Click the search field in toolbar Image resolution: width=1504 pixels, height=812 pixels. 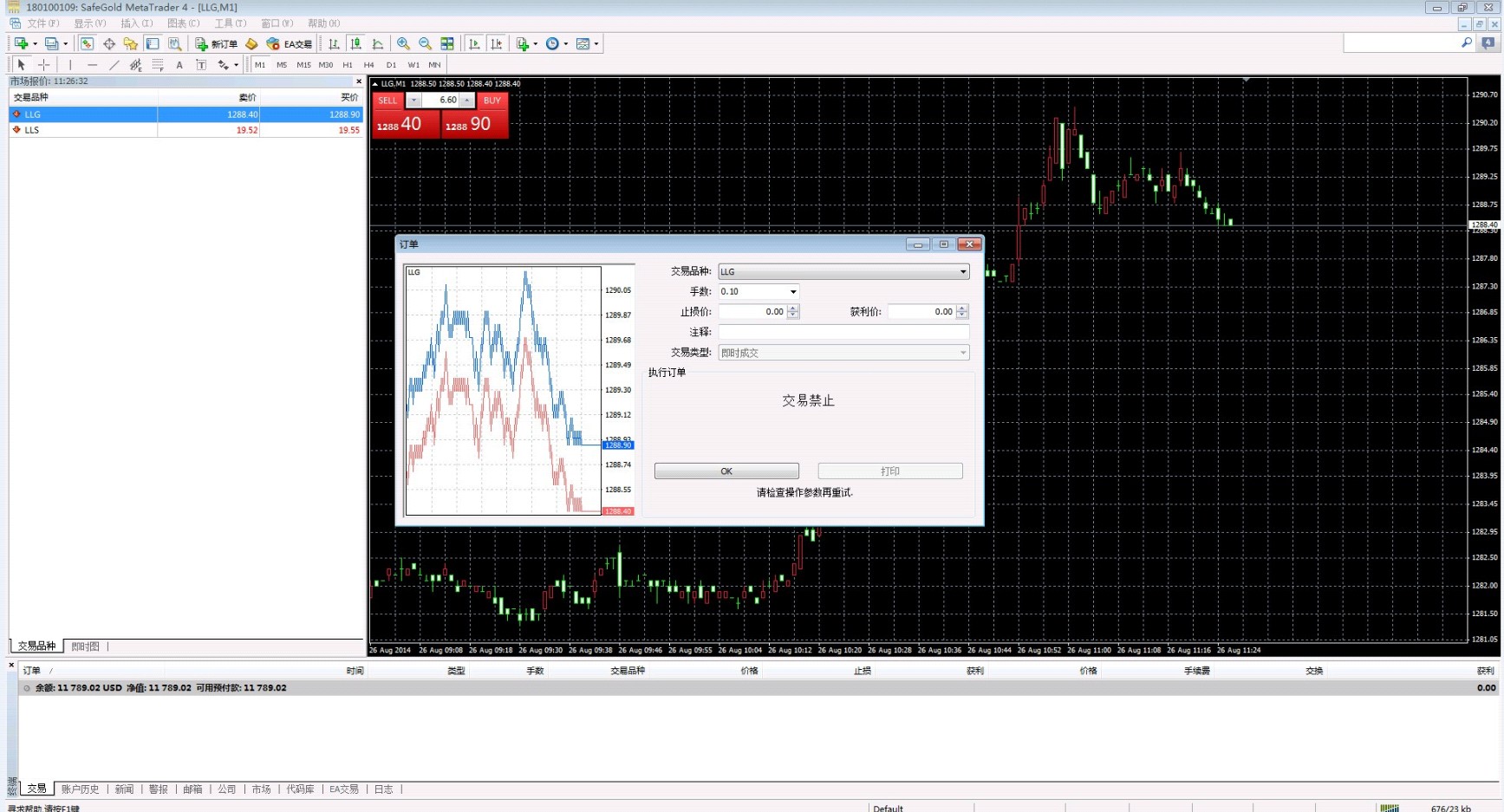click(1403, 42)
